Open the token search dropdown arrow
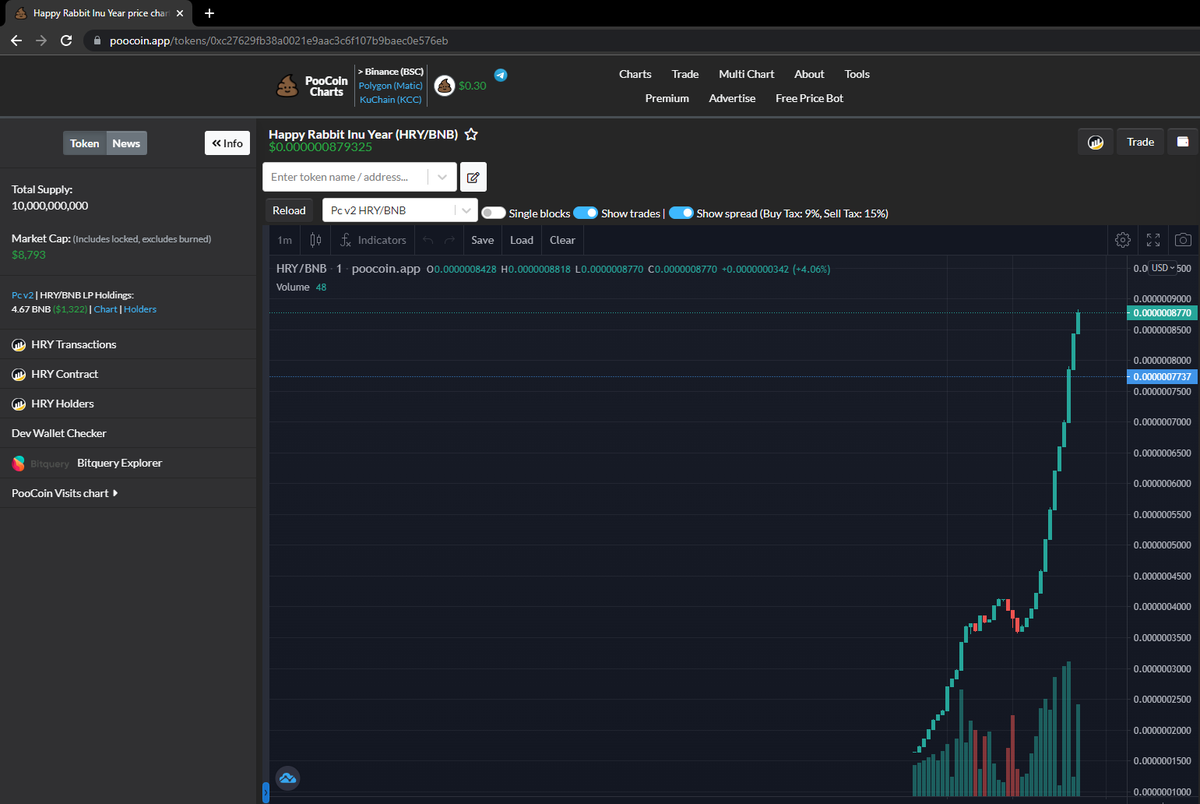Viewport: 1200px width, 804px height. (442, 177)
